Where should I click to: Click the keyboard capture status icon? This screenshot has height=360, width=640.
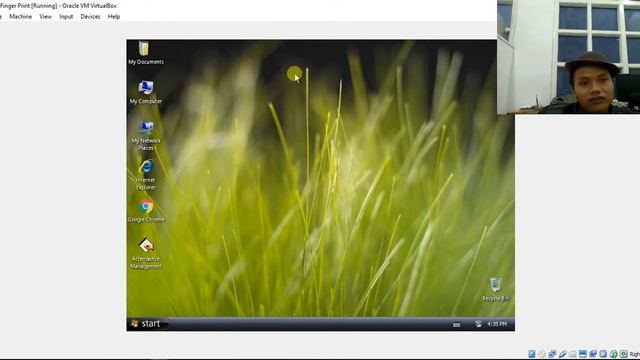click(624, 354)
